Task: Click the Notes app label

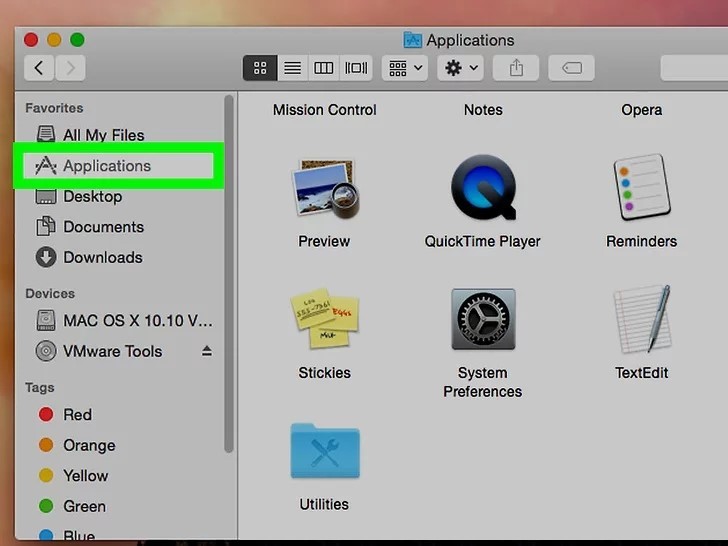Action: 483,110
